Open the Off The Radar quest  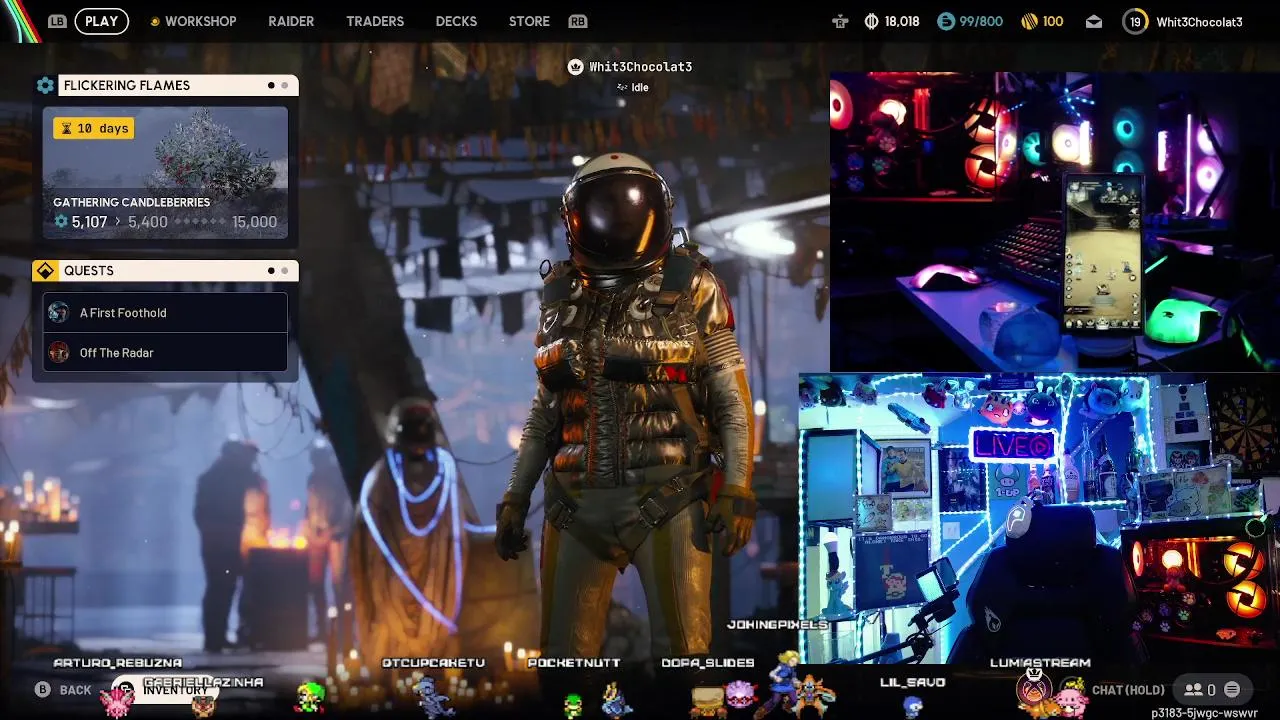pyautogui.click(x=165, y=352)
